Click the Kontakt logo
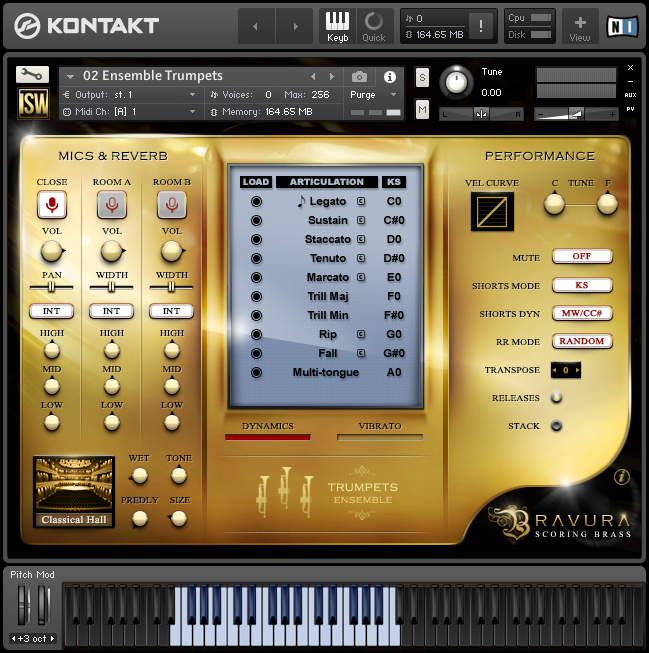This screenshot has height=653, width=649. coord(87,25)
